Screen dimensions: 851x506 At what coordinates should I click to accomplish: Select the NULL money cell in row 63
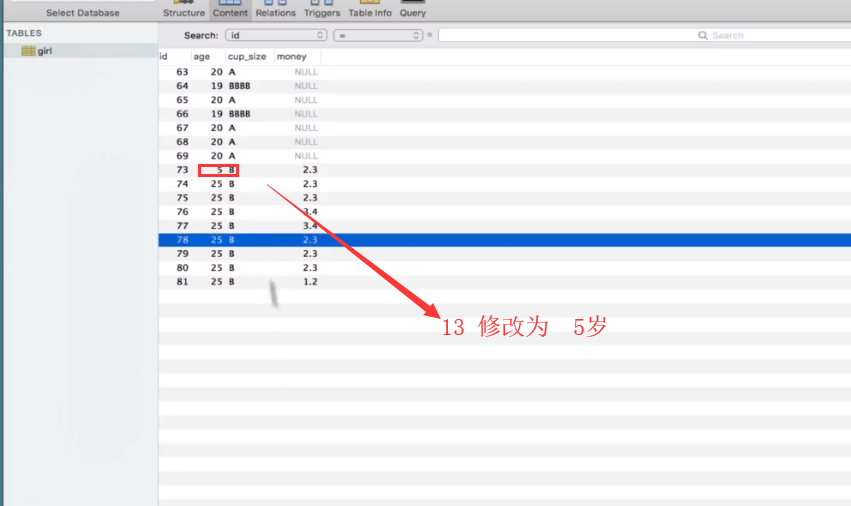(x=306, y=72)
